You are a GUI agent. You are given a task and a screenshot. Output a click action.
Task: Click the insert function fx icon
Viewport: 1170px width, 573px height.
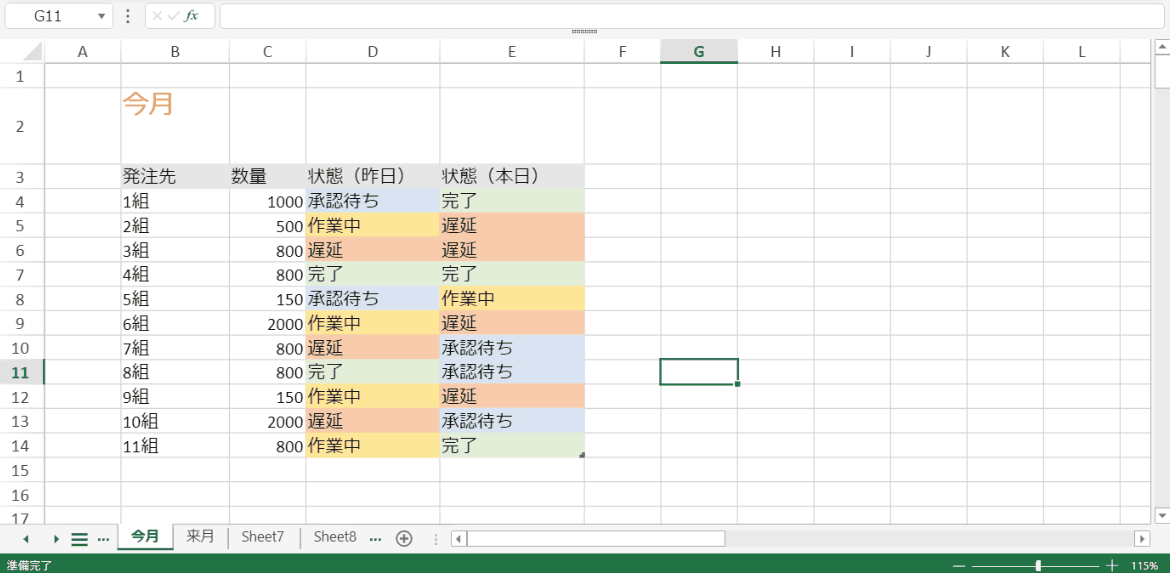192,16
